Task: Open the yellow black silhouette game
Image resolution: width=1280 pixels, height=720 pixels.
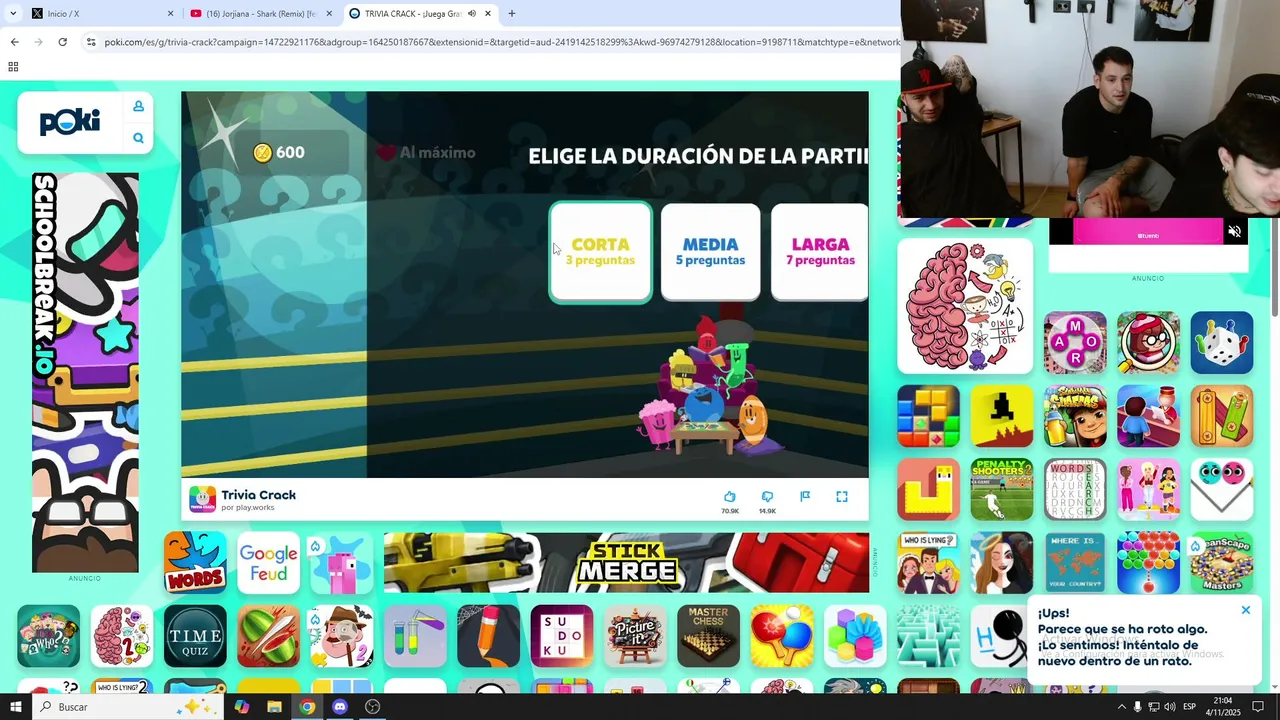Action: (1002, 416)
